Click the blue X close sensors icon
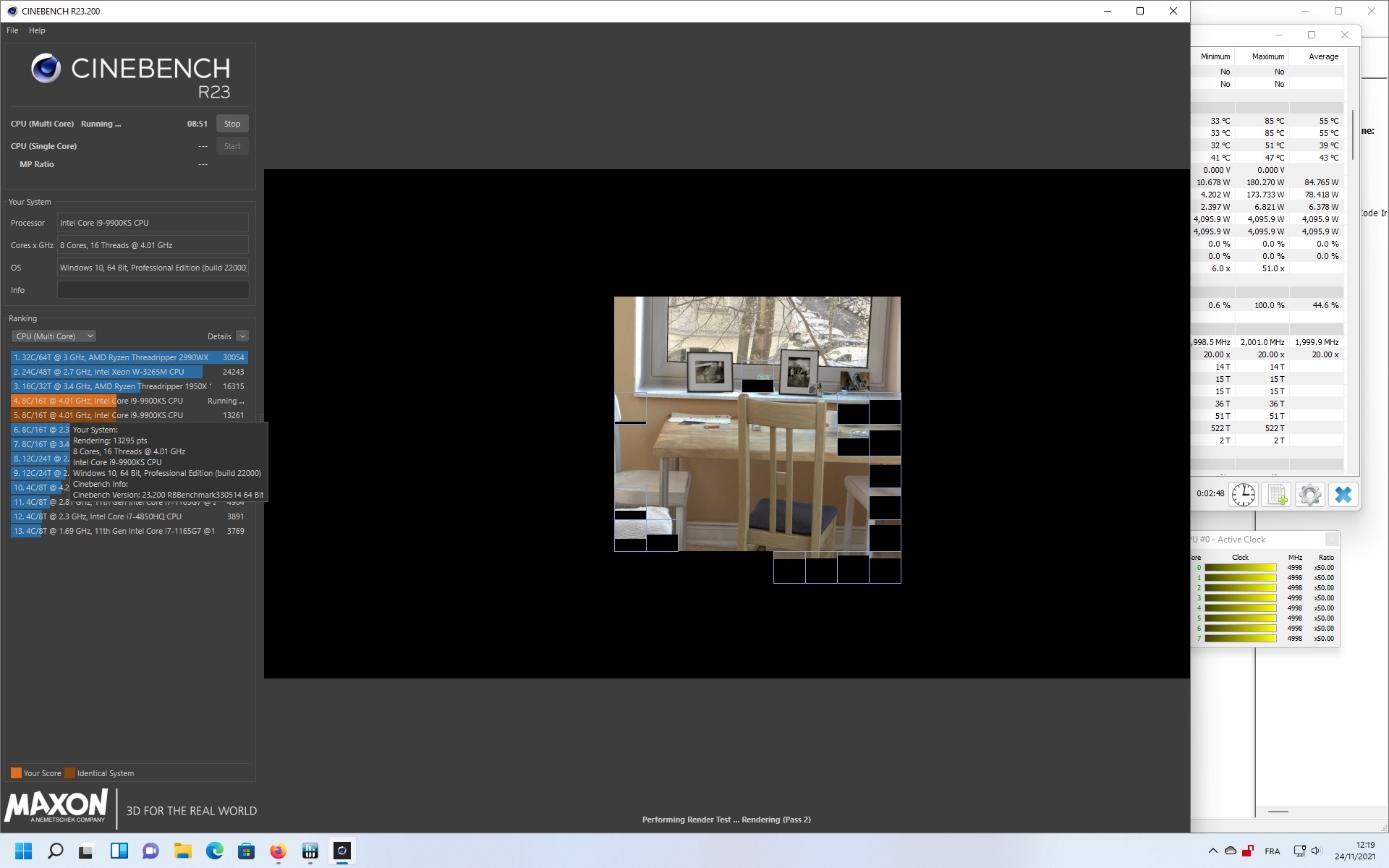The image size is (1389, 868). tap(1343, 495)
